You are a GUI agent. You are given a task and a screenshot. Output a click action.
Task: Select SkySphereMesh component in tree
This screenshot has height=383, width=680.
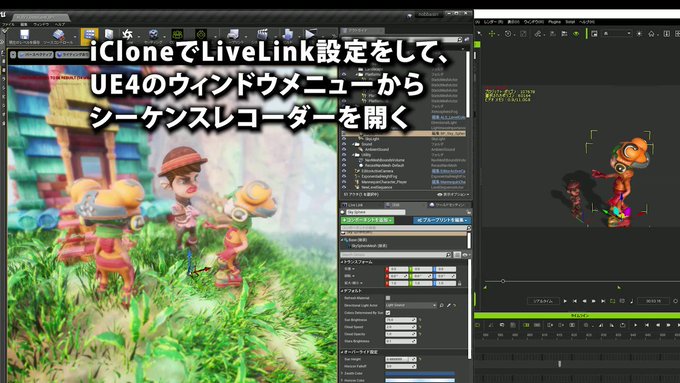[369, 246]
